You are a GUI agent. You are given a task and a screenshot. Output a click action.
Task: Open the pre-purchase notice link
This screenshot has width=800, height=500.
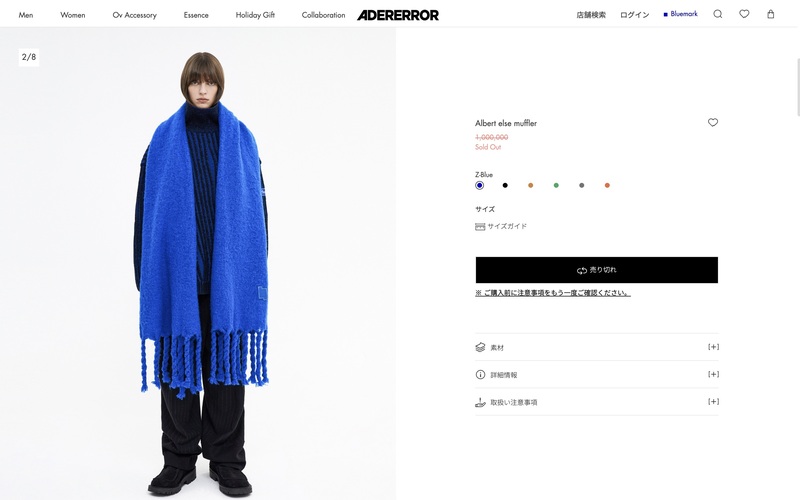553,293
